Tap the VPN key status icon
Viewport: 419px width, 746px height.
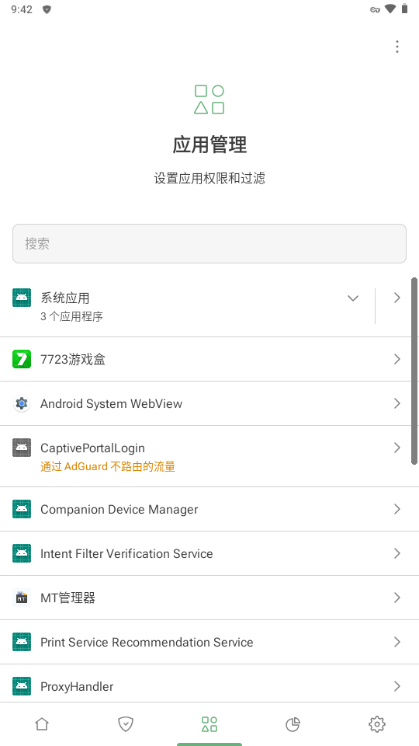(375, 10)
